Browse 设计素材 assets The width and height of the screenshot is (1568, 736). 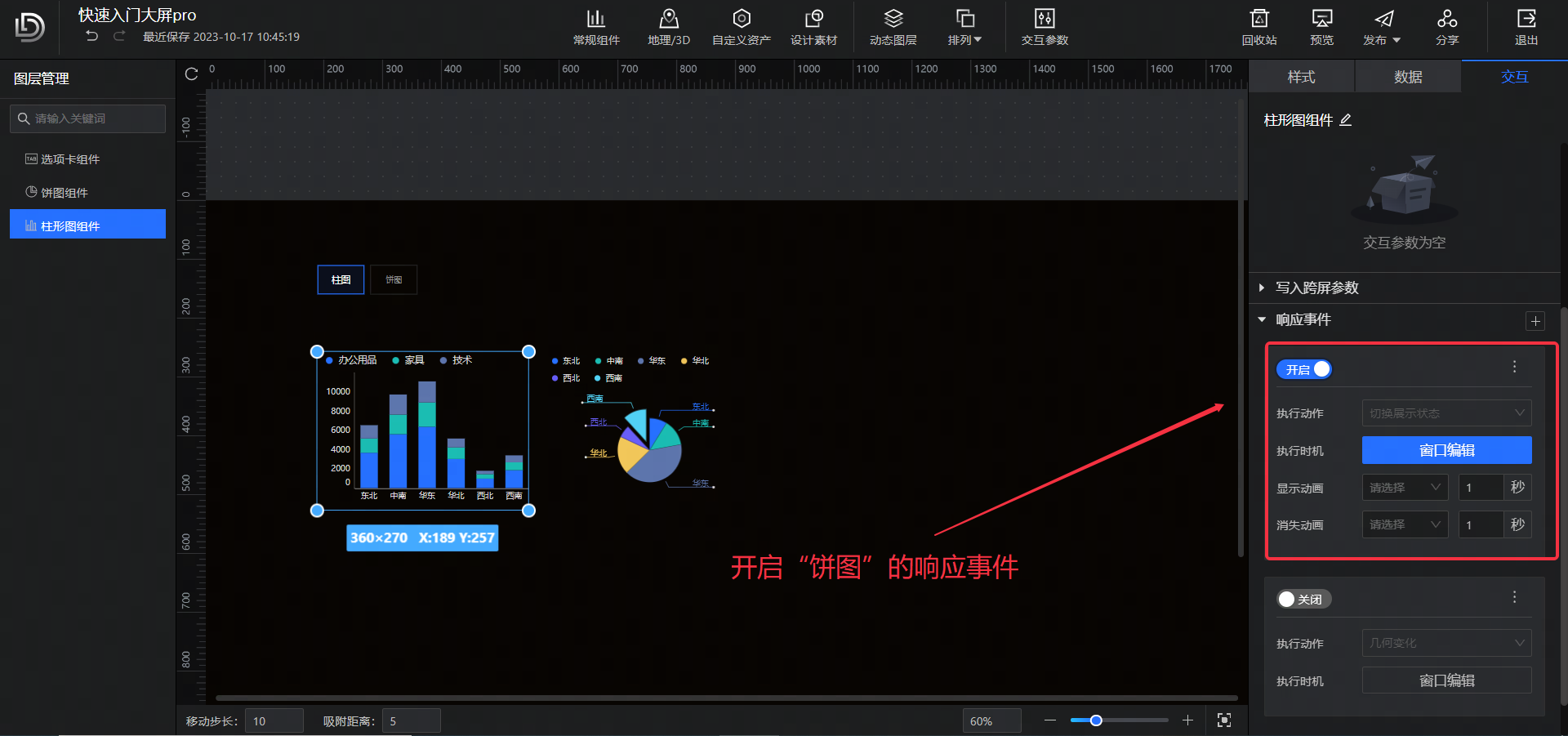tap(814, 27)
